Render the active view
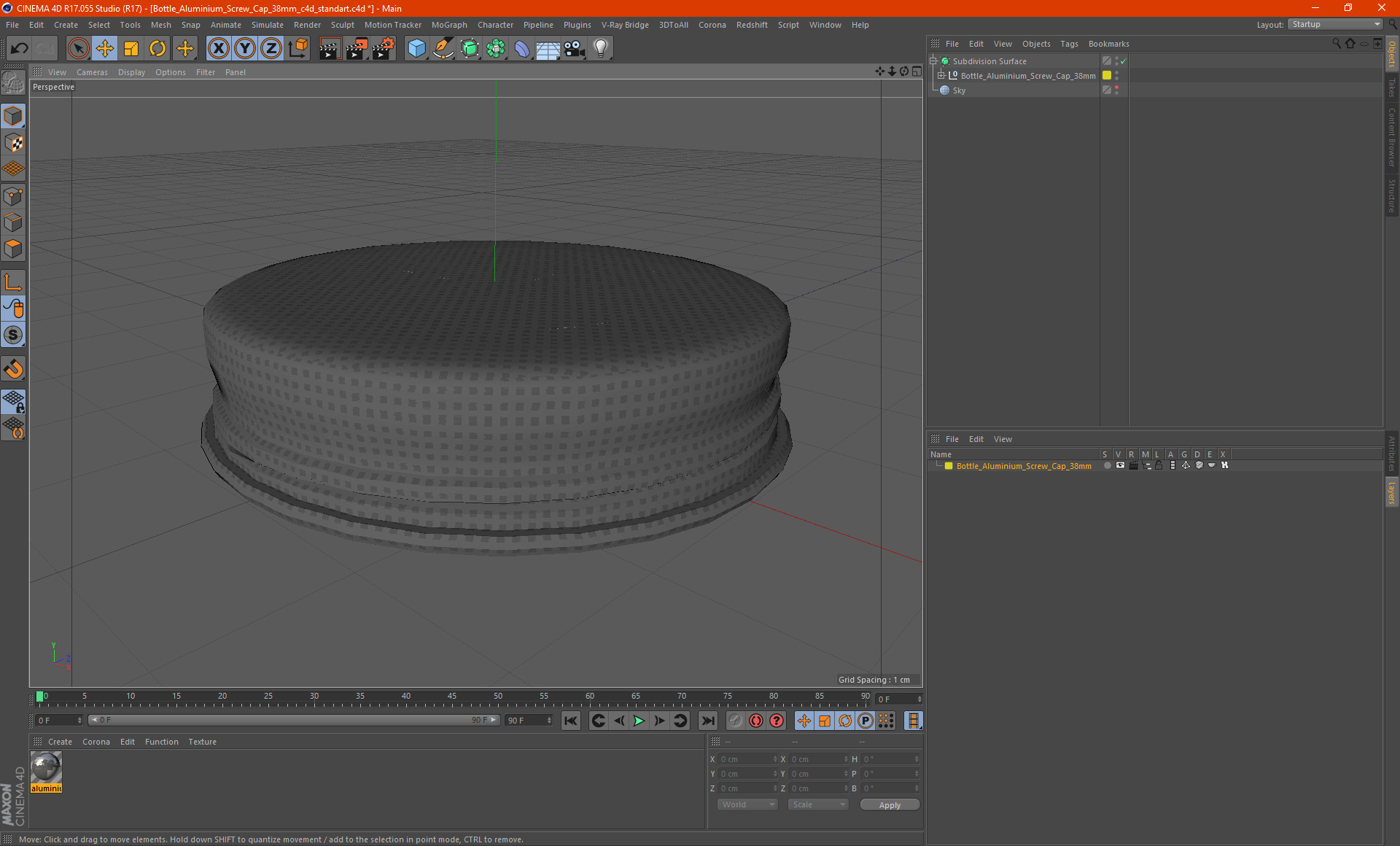The width and height of the screenshot is (1400, 846). (330, 49)
